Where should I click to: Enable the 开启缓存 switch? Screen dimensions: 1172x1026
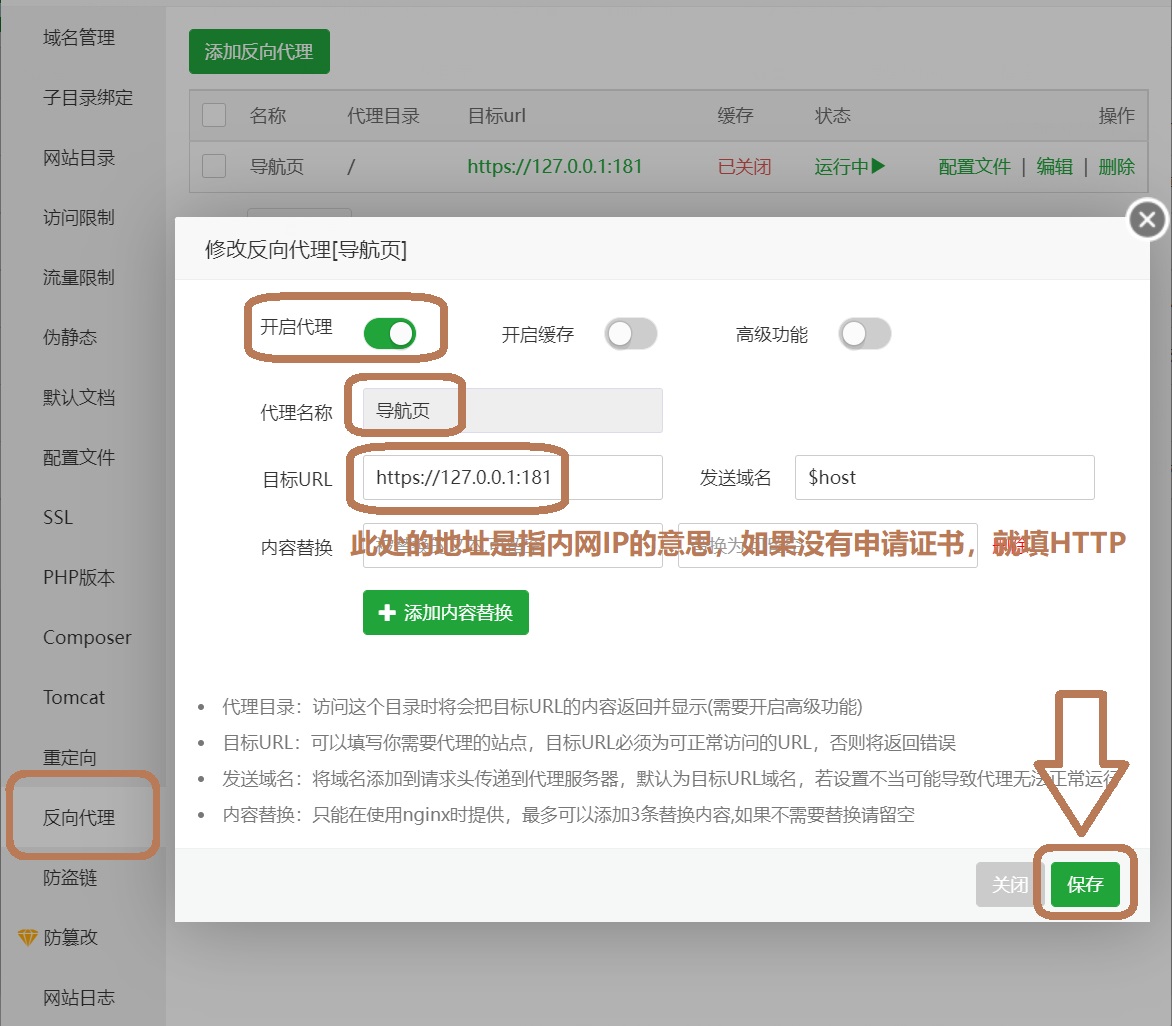tap(630, 334)
